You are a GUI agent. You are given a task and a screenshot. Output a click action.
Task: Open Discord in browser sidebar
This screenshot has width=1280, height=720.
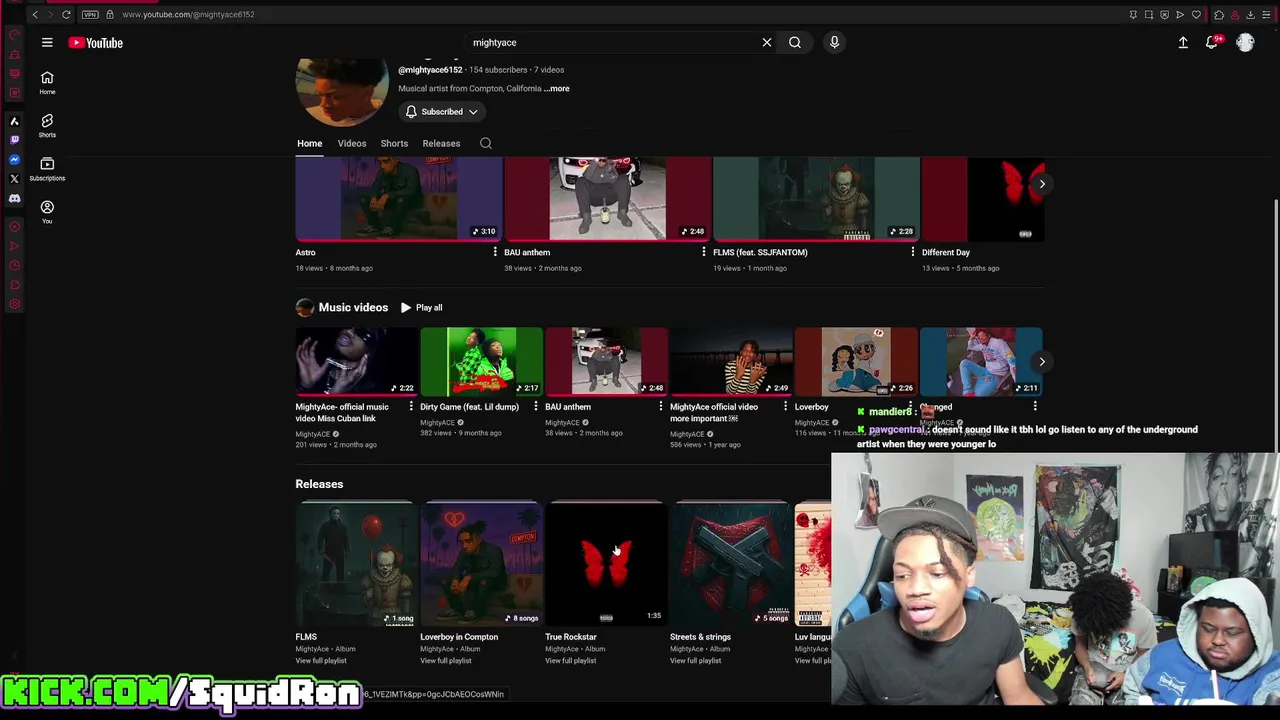click(14, 199)
